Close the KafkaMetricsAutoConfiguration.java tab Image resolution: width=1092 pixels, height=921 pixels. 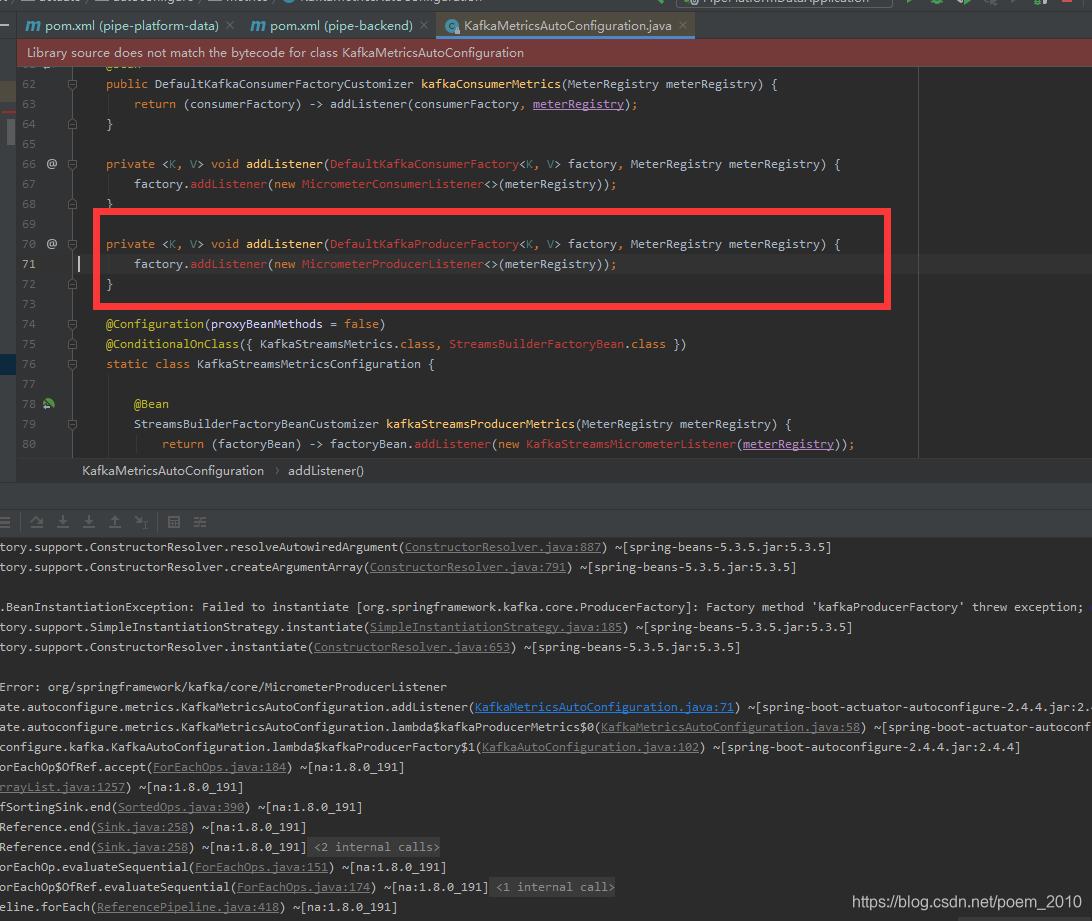point(683,26)
